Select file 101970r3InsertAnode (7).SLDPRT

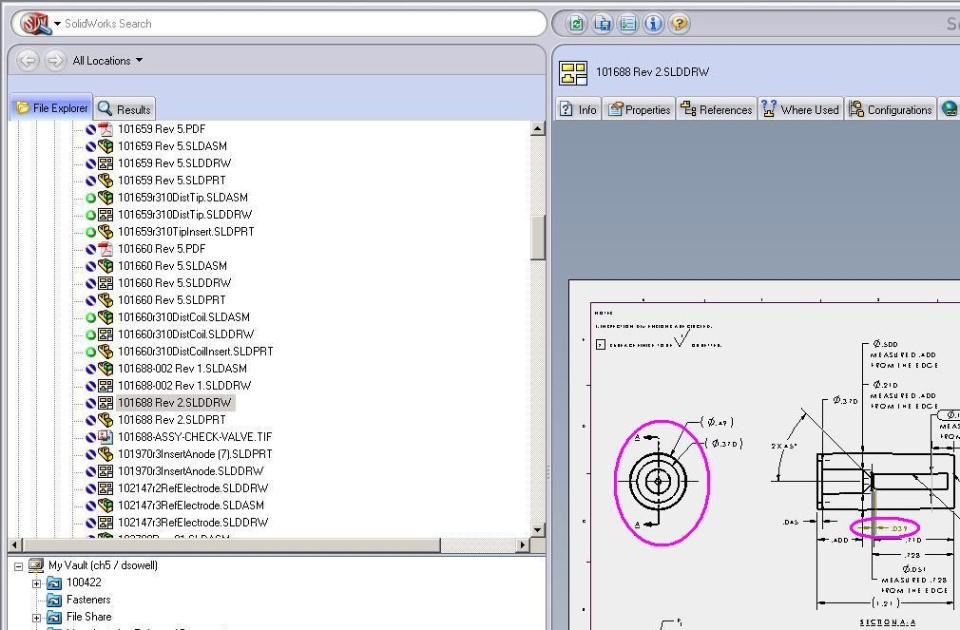coord(195,455)
